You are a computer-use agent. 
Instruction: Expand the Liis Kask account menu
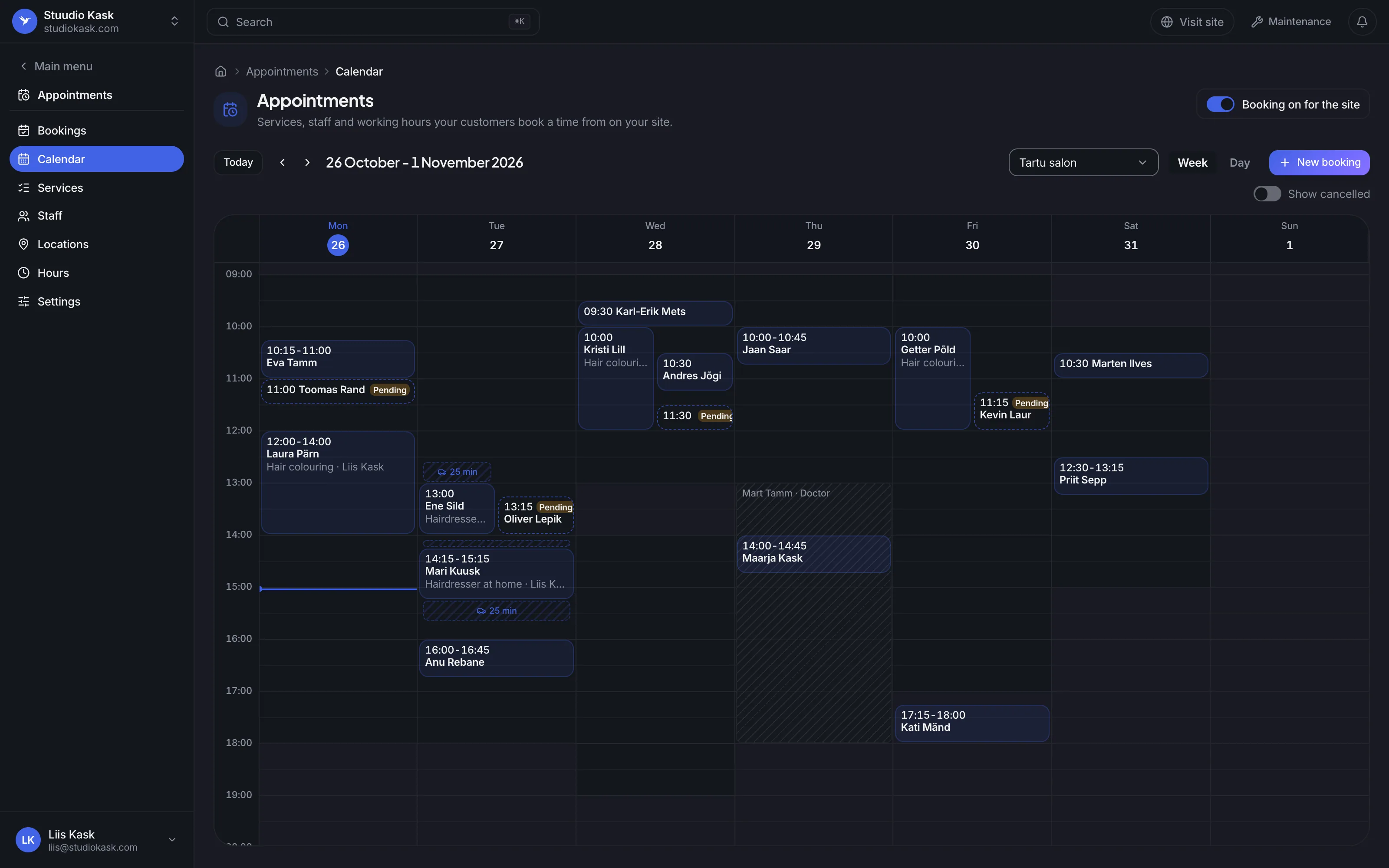[171, 840]
